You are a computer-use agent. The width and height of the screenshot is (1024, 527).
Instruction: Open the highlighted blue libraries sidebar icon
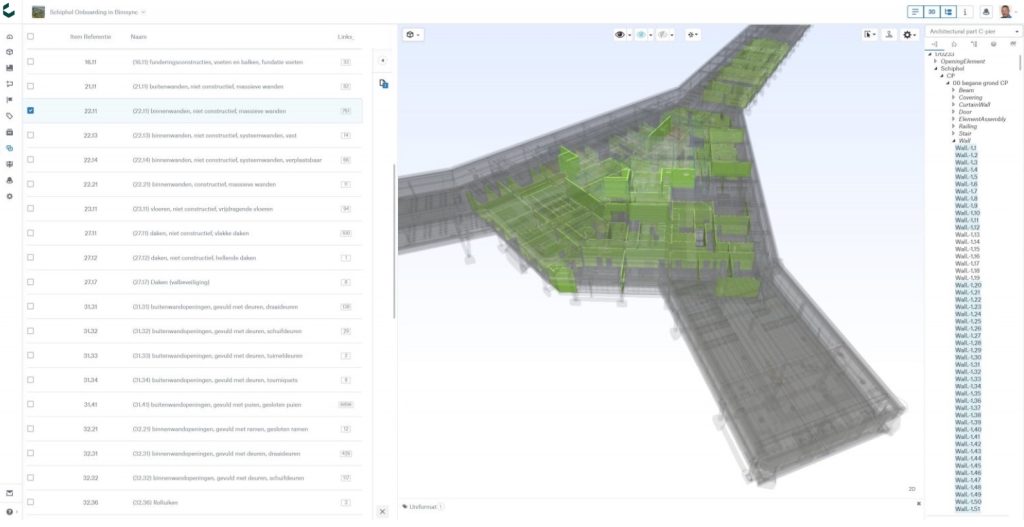pos(9,148)
